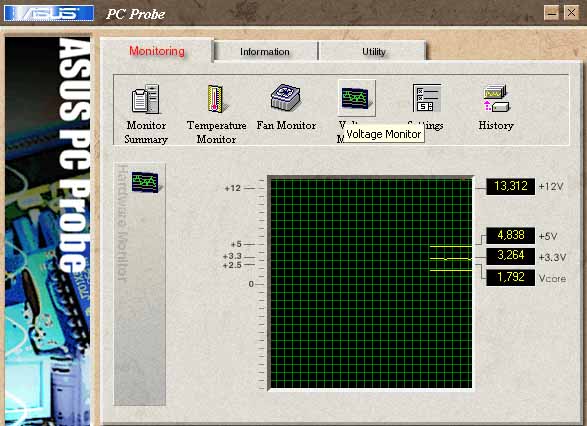Select the Voltage Monitor graph icon
Image resolution: width=587 pixels, height=426 pixels.
[356, 98]
